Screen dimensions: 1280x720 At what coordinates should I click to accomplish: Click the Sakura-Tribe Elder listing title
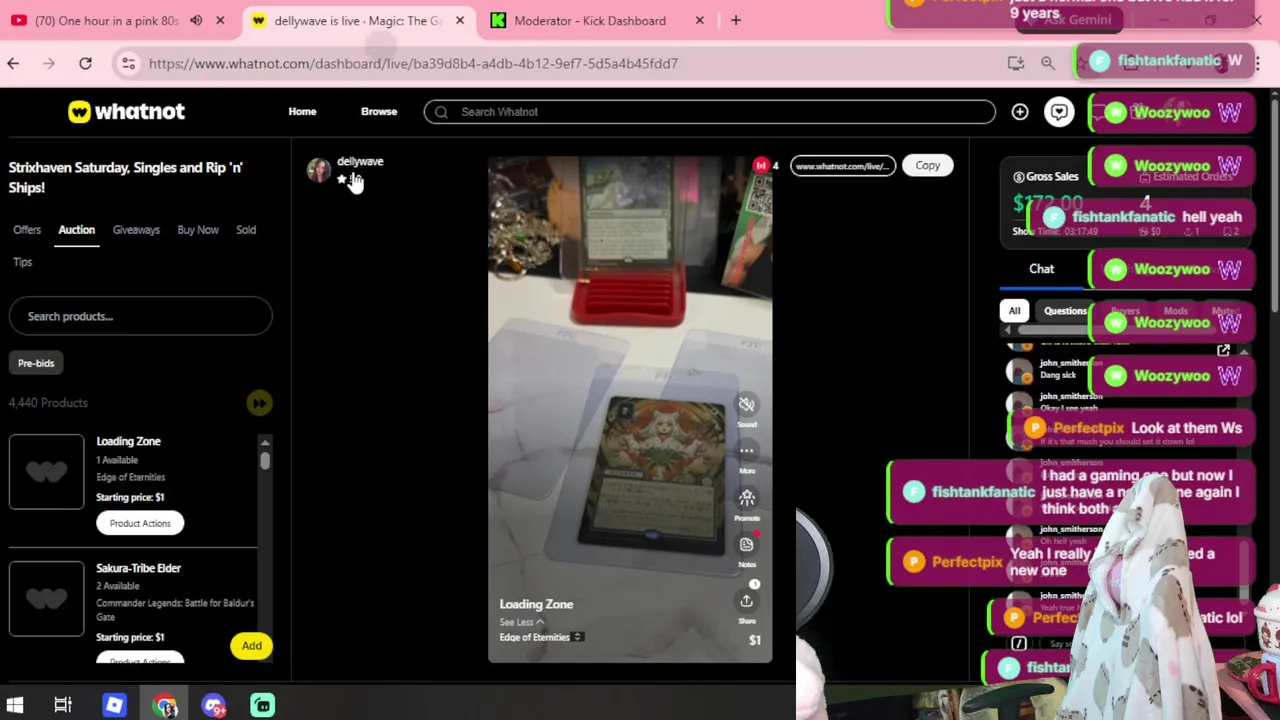pyautogui.click(x=138, y=568)
